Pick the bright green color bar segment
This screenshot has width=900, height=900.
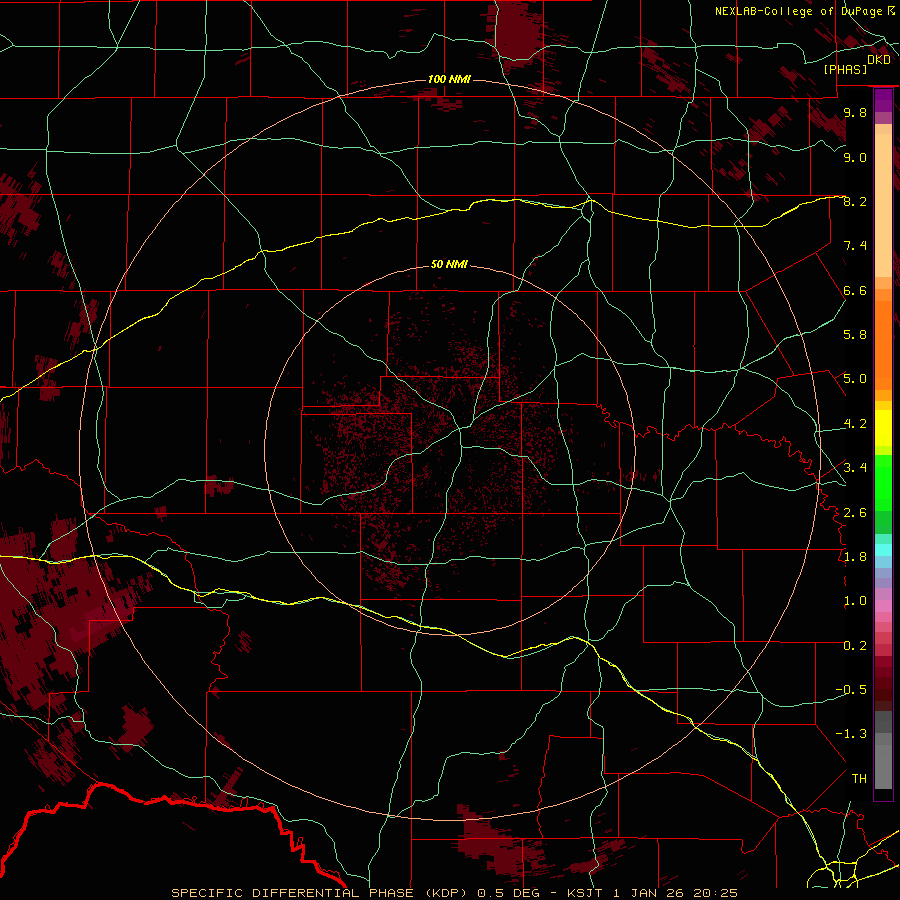point(883,482)
